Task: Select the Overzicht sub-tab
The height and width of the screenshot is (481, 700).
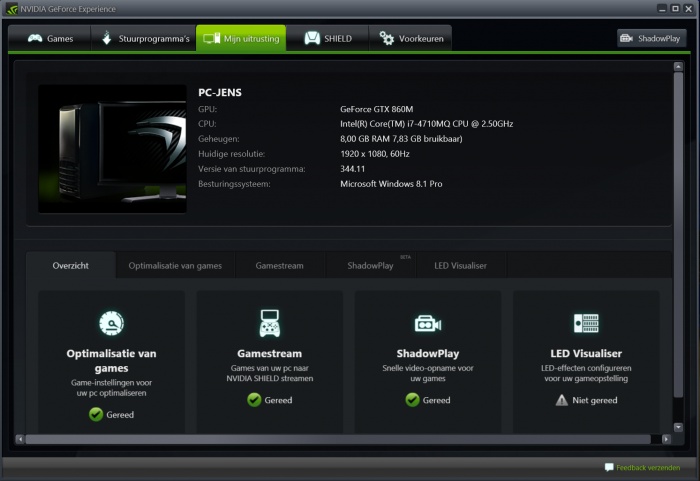Action: 71,265
